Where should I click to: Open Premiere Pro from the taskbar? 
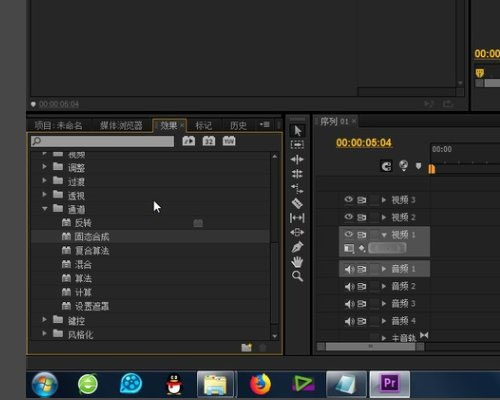pos(390,383)
